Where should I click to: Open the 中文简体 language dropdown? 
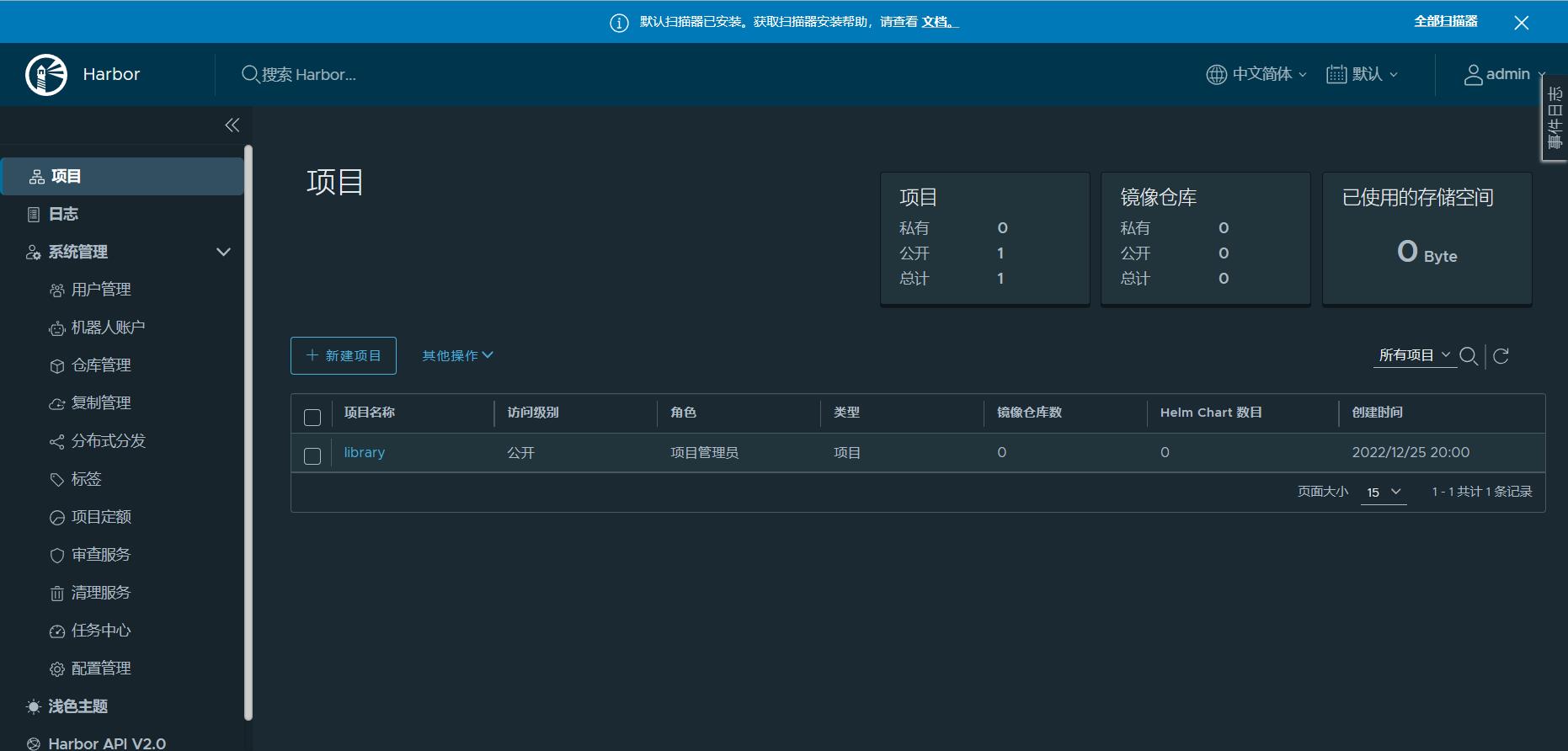tap(1256, 74)
